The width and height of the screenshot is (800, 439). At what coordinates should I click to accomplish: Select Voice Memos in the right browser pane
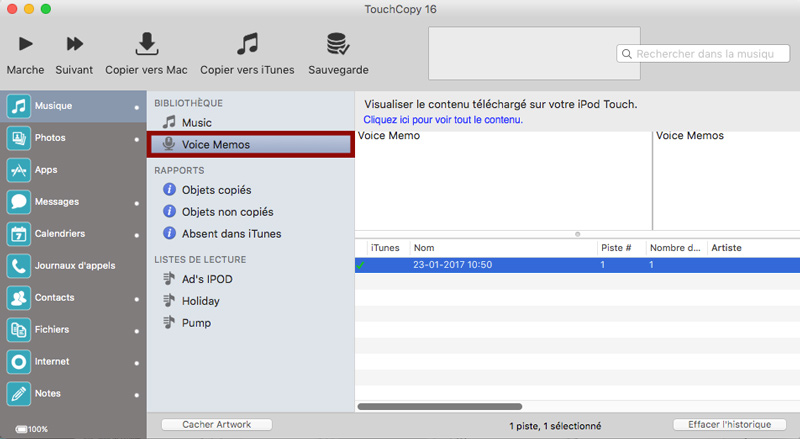(x=690, y=136)
